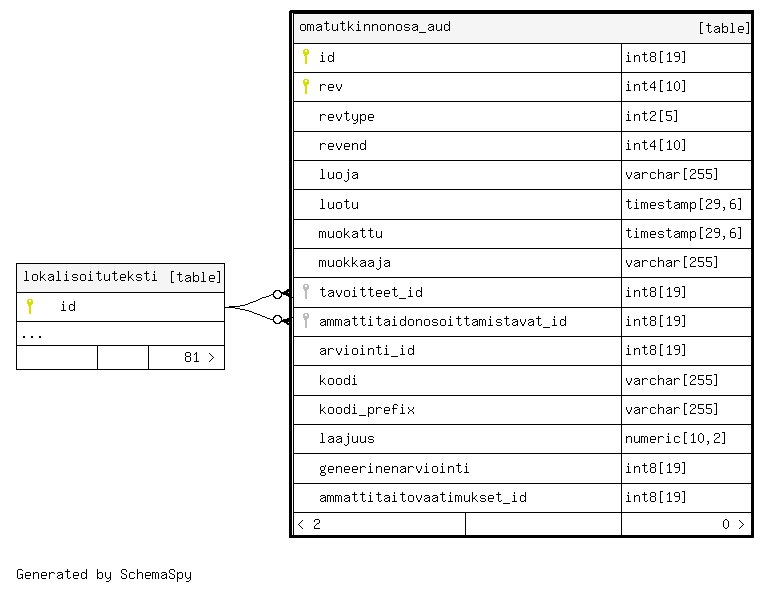The width and height of the screenshot is (771, 593).
Task: Select the revtype column row
Action: [x=347, y=116]
